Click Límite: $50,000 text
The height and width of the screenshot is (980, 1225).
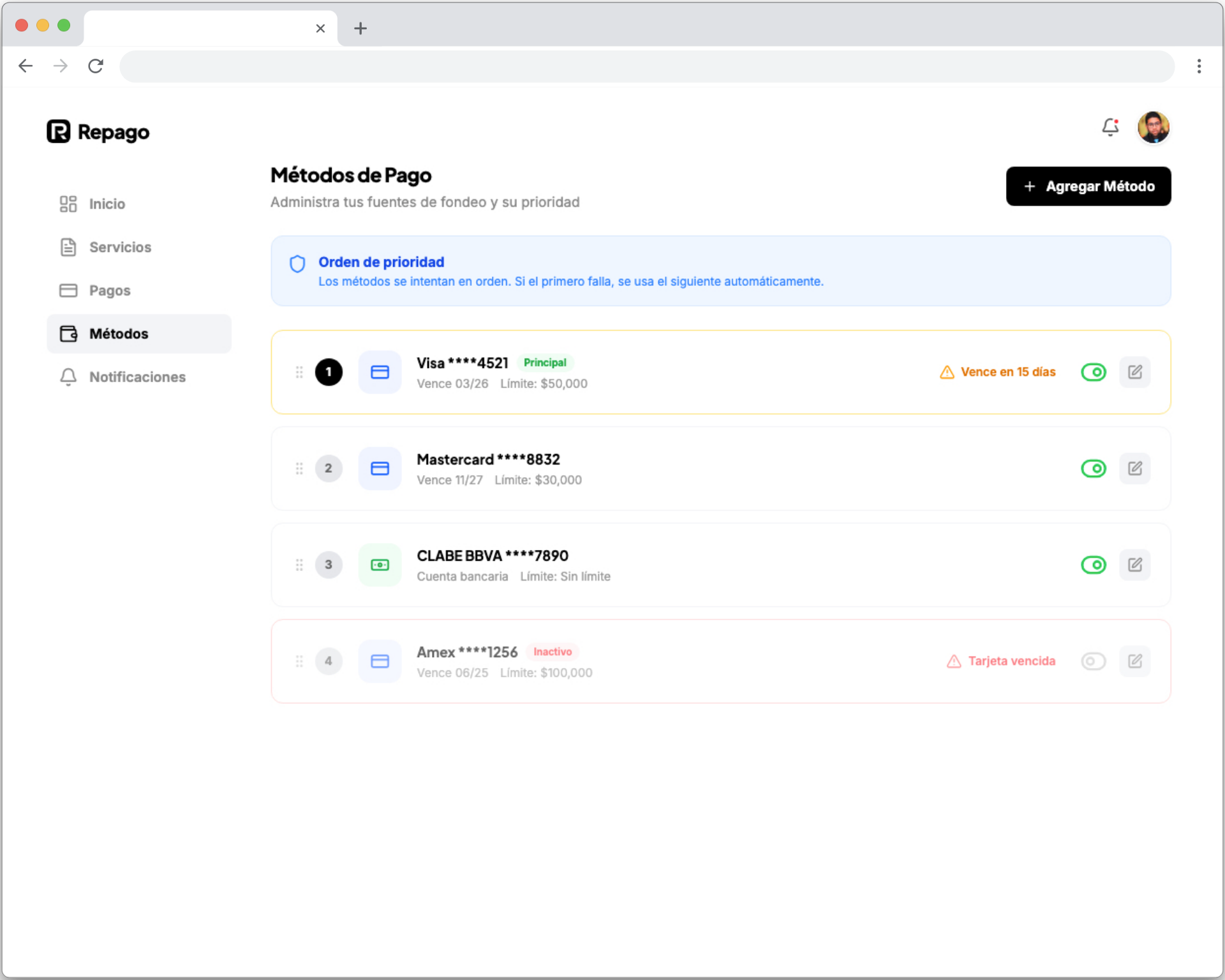[544, 383]
